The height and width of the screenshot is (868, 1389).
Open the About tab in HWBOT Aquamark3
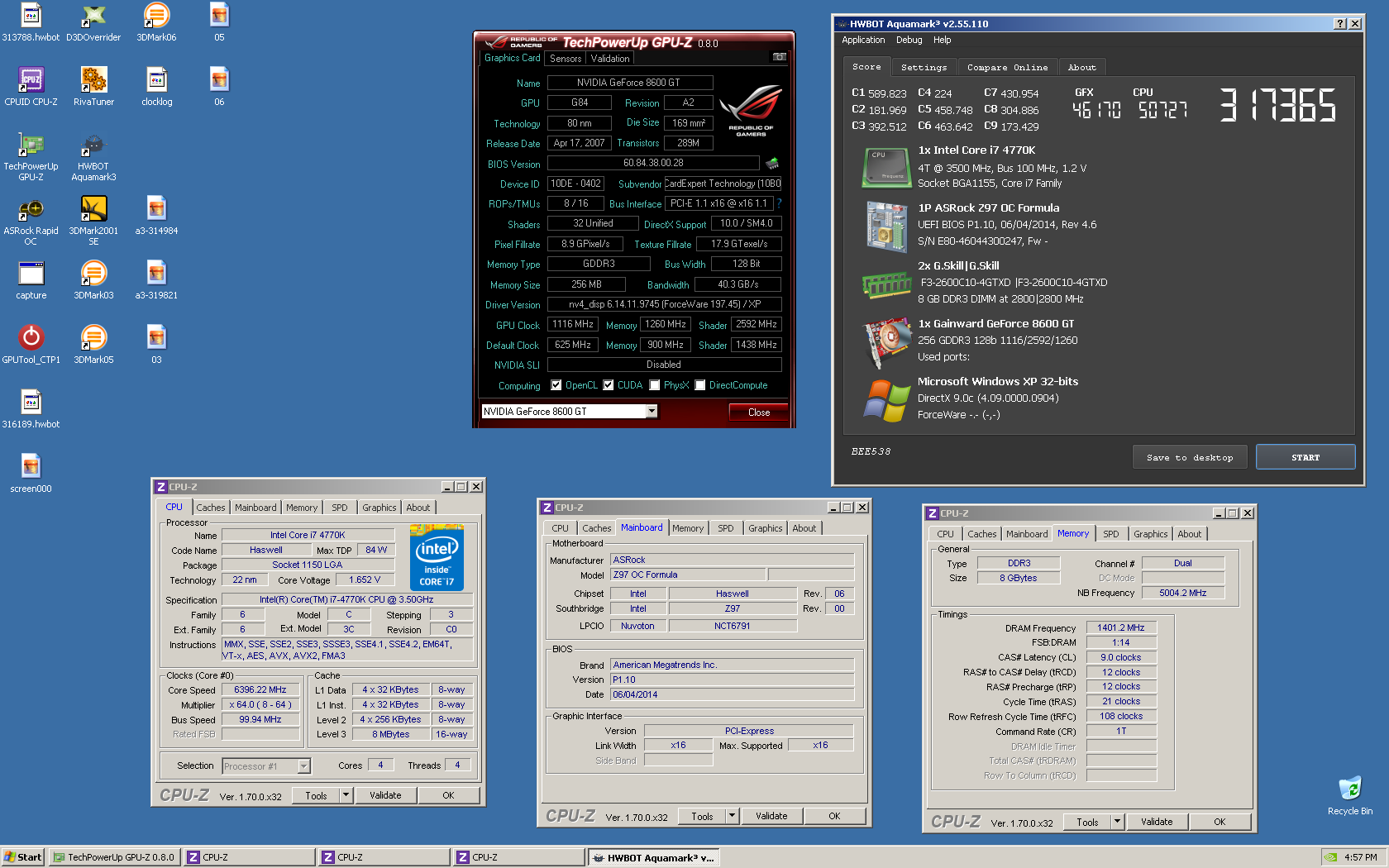click(1081, 68)
